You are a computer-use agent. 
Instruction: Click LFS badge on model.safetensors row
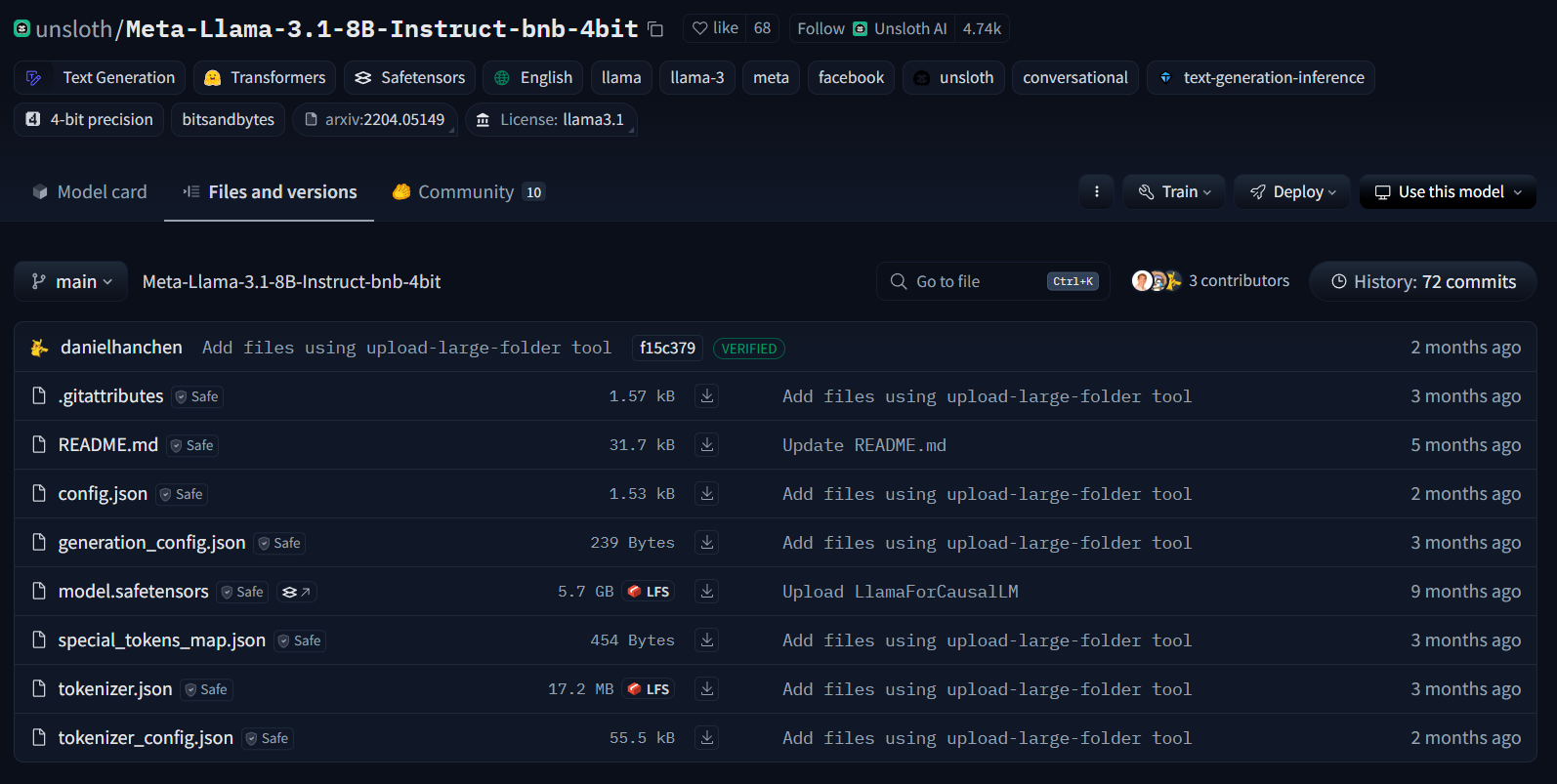(649, 592)
